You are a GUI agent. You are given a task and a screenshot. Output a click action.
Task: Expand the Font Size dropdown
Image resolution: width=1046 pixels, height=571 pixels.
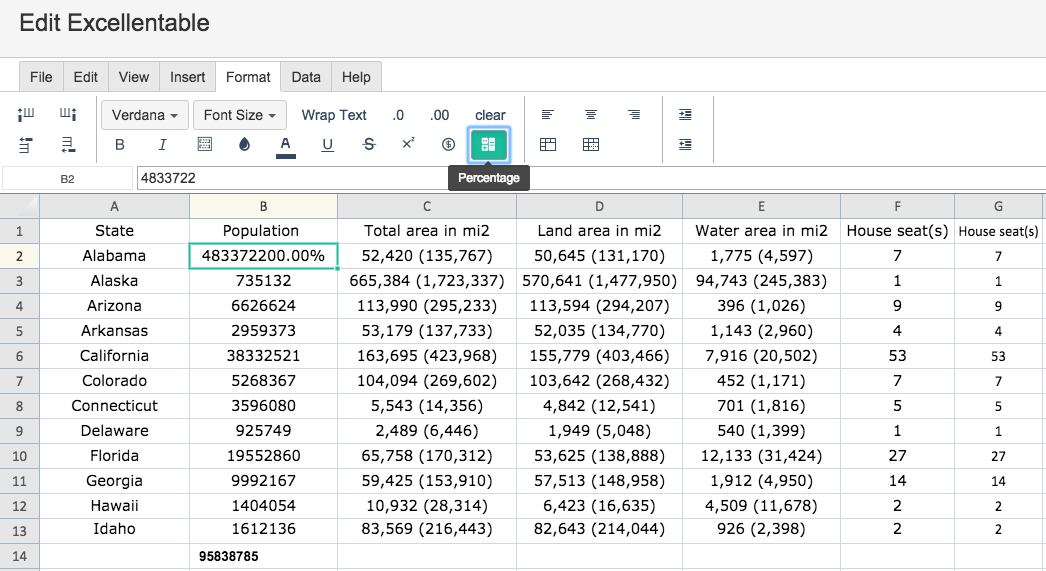point(240,115)
